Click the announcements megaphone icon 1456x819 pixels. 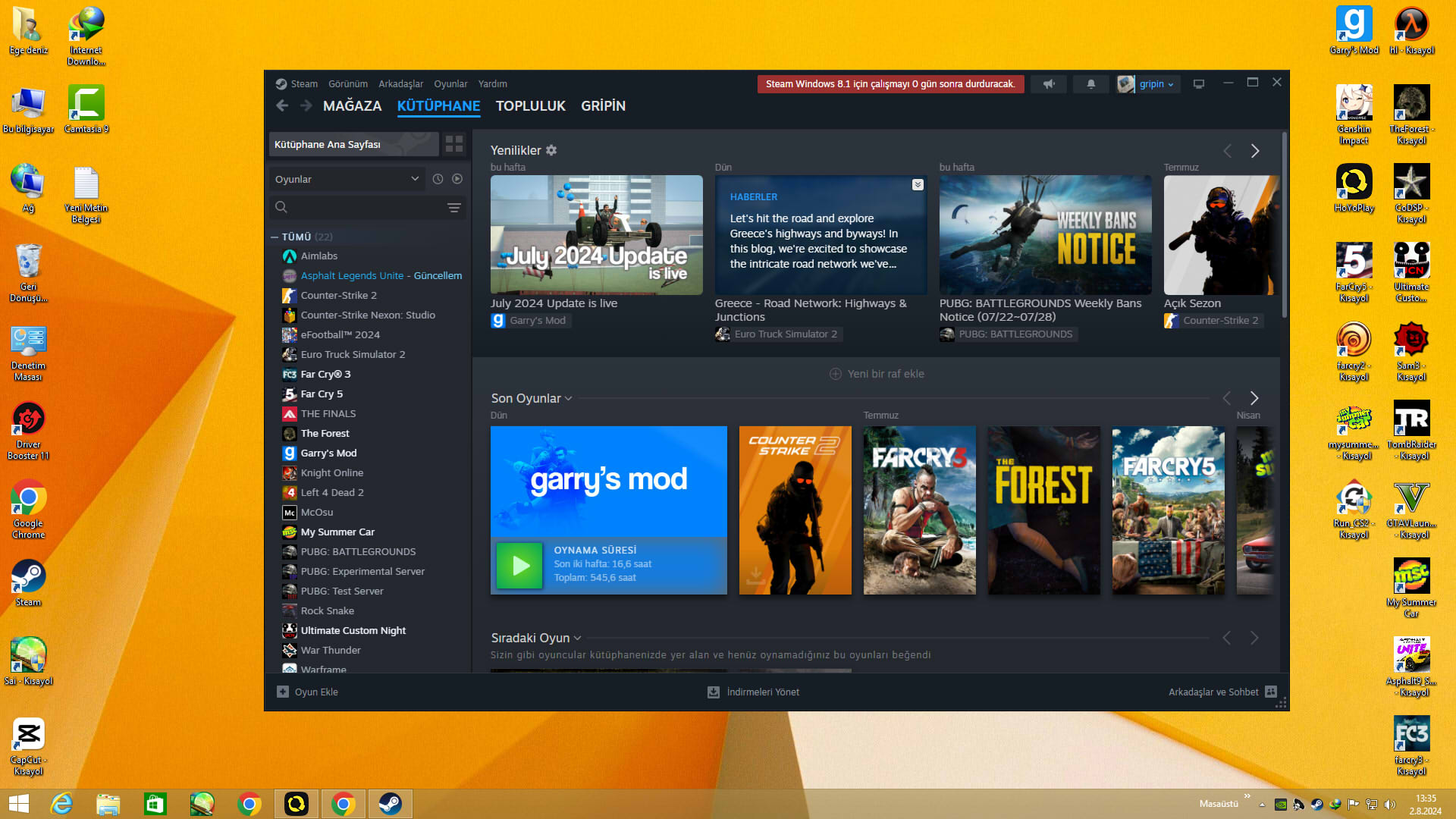(1049, 84)
